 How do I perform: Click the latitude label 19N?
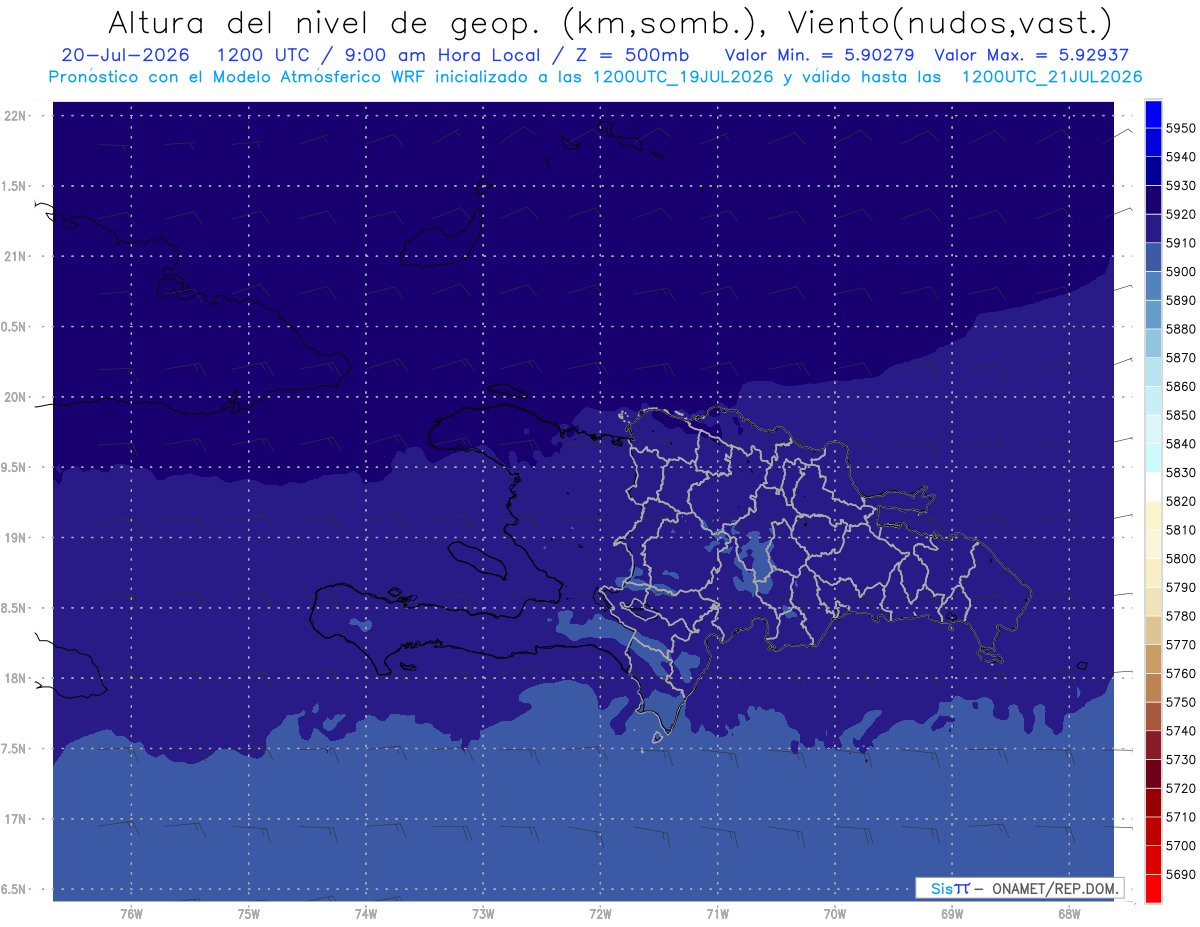(16, 537)
